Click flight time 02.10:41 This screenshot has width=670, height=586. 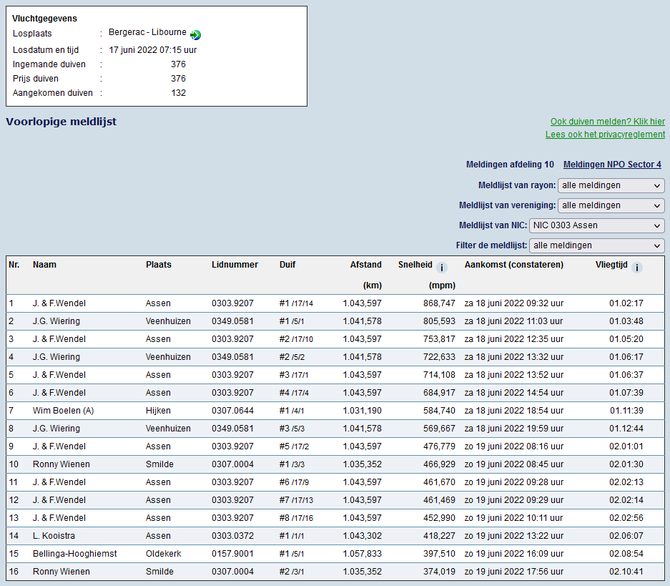tap(626, 572)
